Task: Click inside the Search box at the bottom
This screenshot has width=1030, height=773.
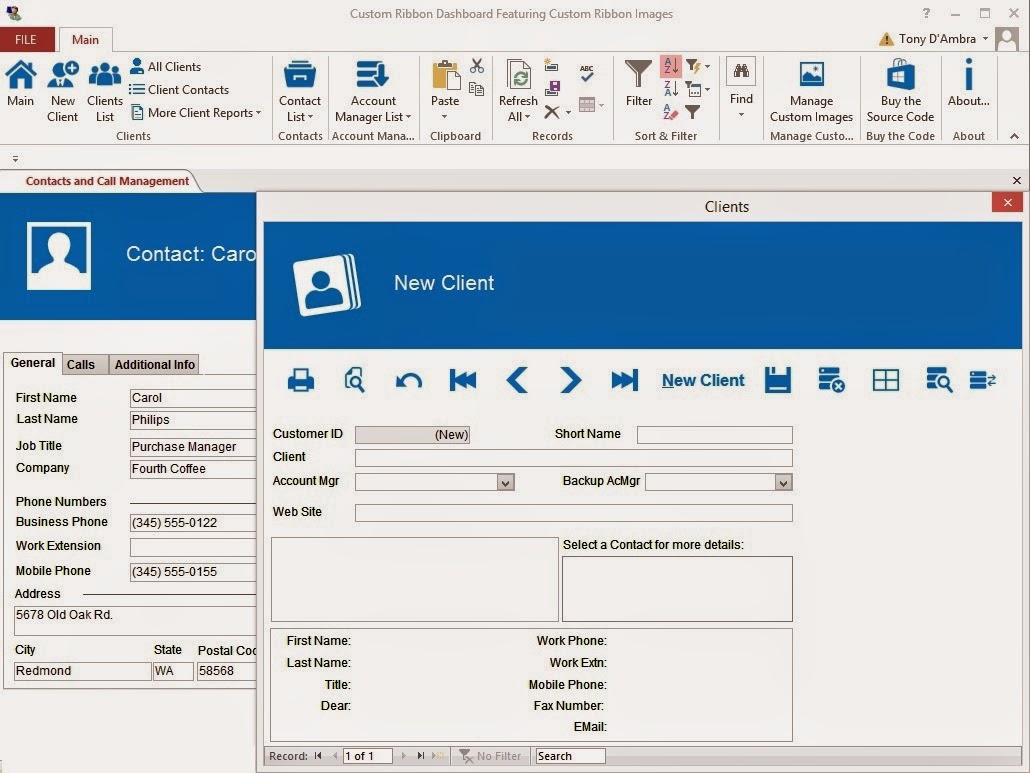Action: coord(570,756)
